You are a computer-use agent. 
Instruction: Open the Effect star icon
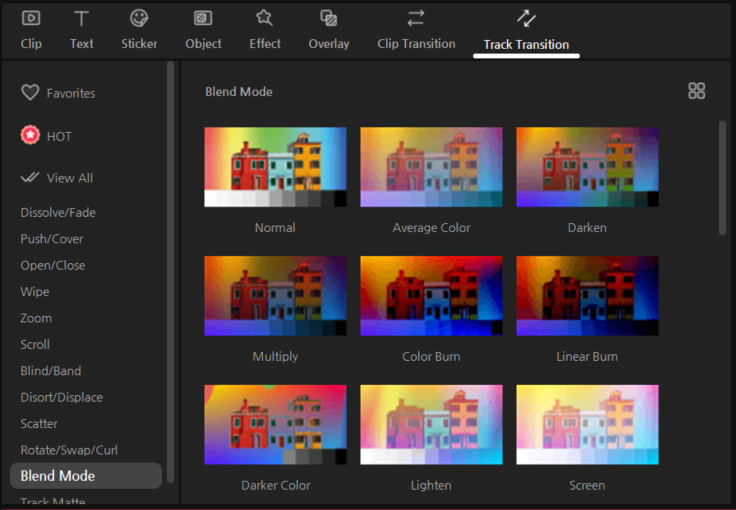264,18
